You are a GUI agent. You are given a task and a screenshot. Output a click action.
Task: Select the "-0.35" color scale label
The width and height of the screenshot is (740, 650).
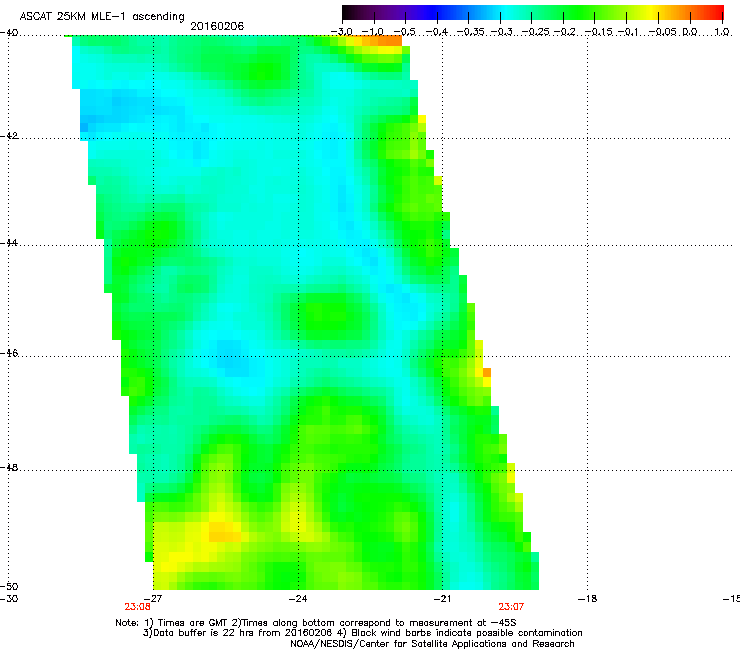(x=471, y=32)
